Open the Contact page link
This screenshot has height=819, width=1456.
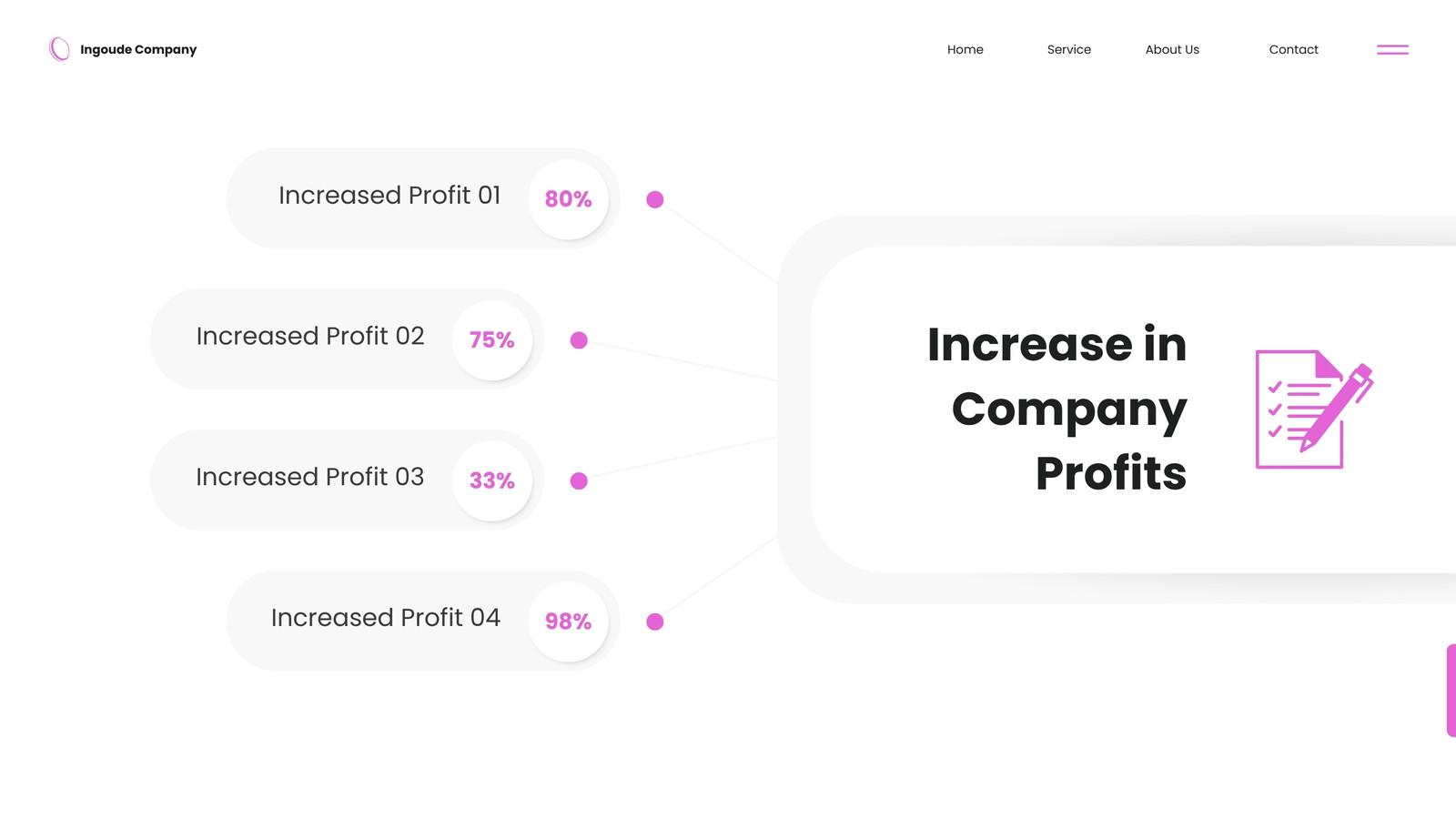1294,49
